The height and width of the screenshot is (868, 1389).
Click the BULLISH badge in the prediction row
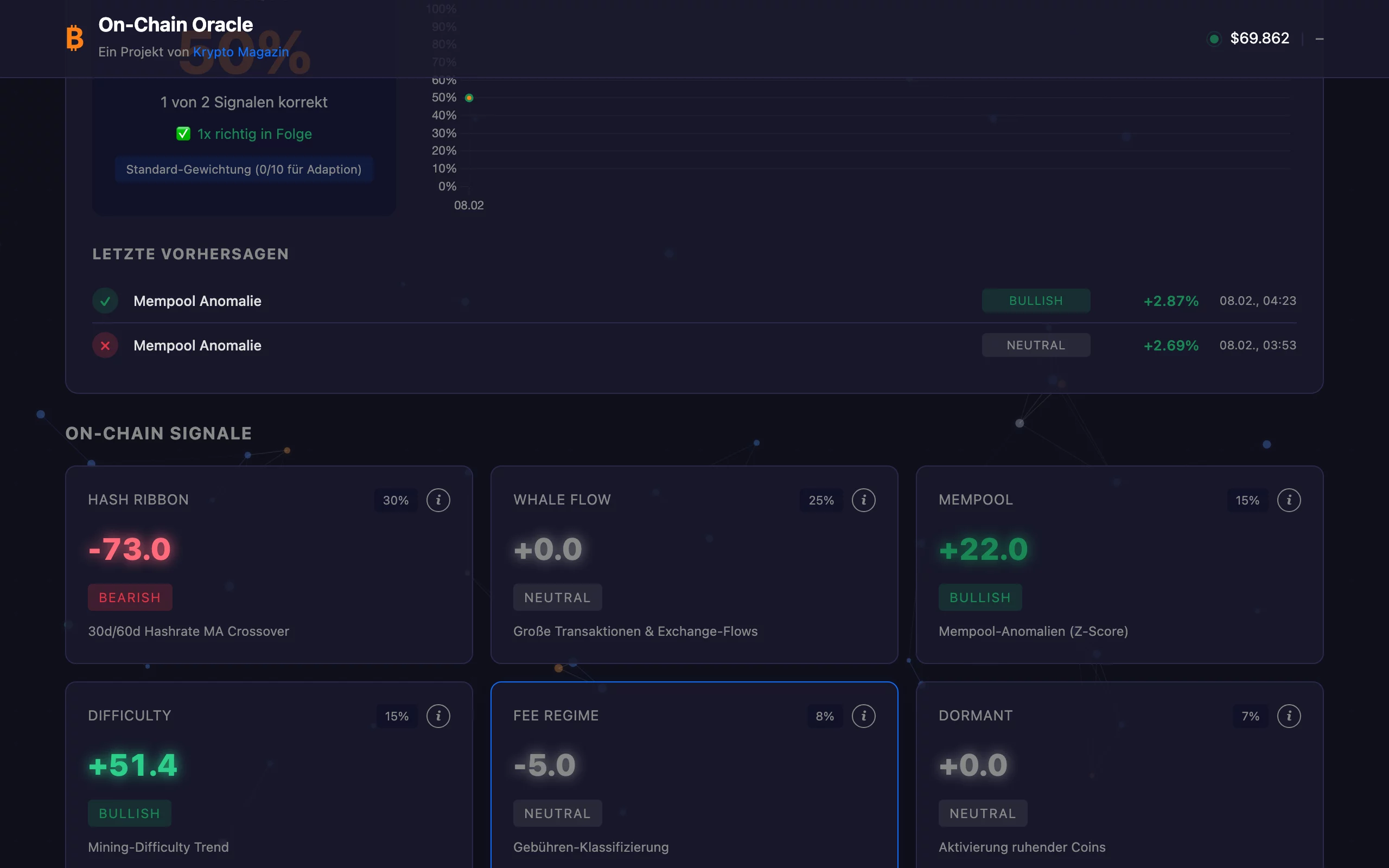pos(1035,301)
